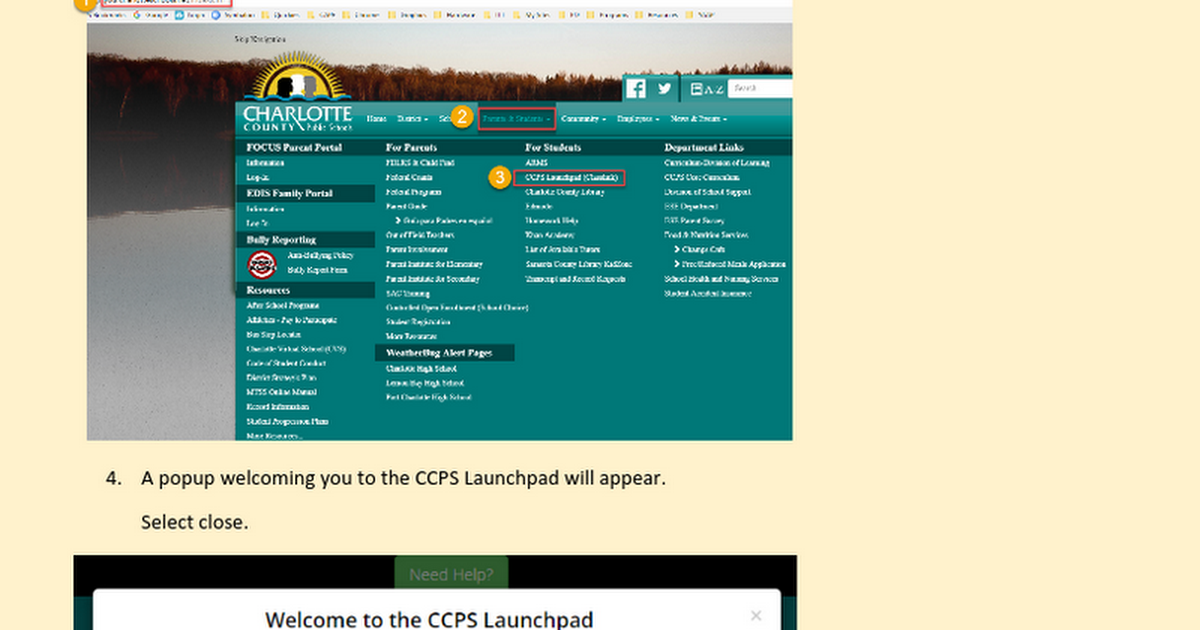Image resolution: width=1200 pixels, height=630 pixels.
Task: Open Student Accident Insurance link
Action: 708,294
